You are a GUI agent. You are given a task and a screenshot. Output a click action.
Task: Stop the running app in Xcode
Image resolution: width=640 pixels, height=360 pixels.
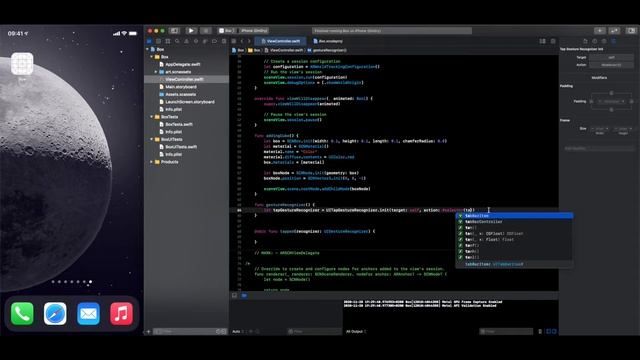click(206, 31)
